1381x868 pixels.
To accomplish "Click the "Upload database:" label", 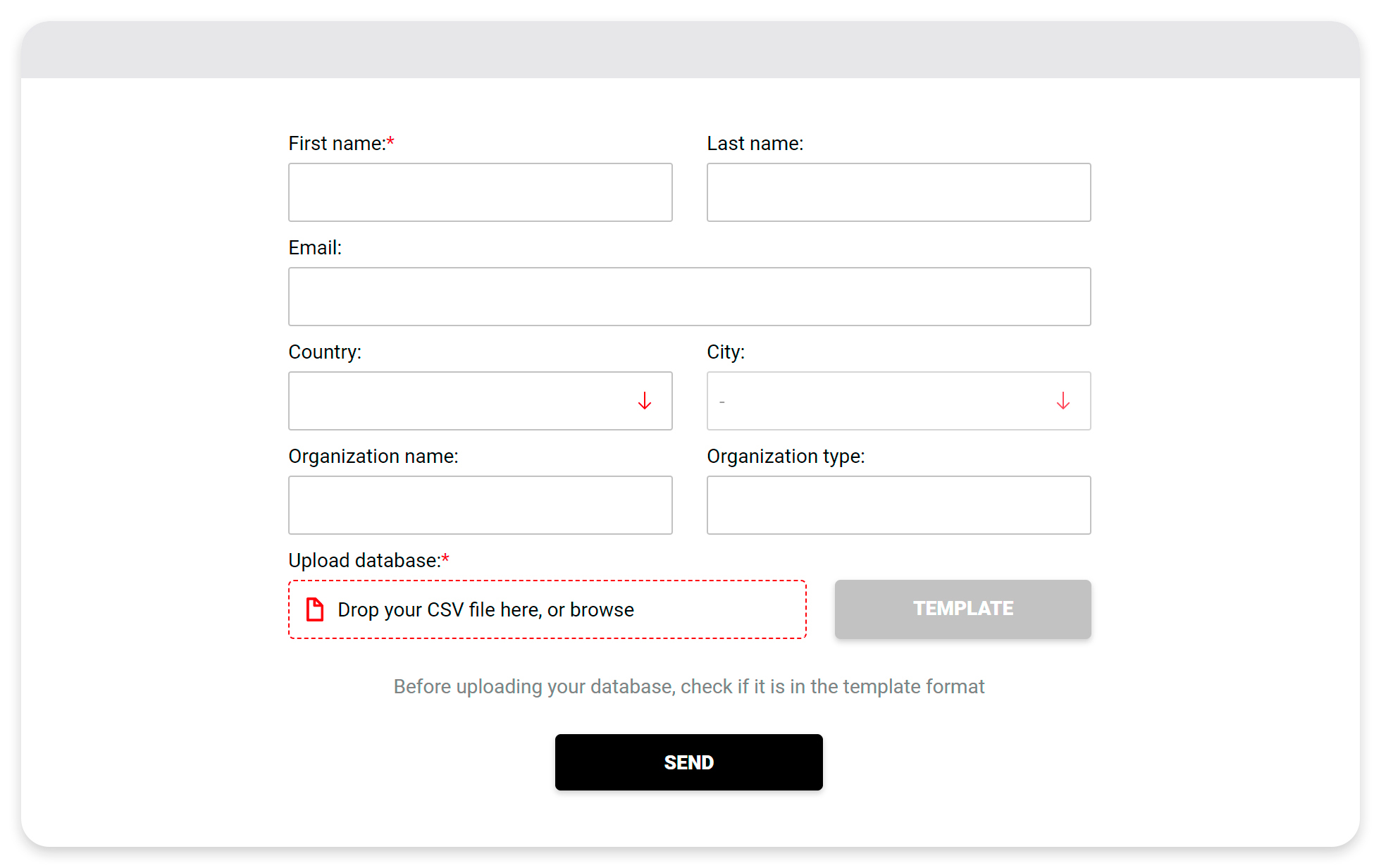I will (364, 561).
